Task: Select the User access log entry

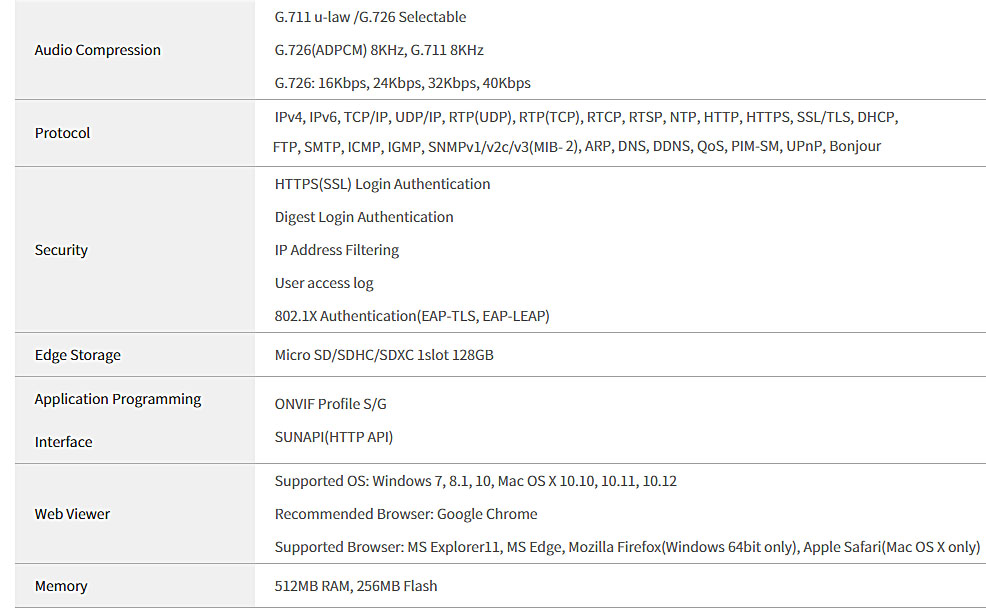Action: pyautogui.click(x=324, y=284)
